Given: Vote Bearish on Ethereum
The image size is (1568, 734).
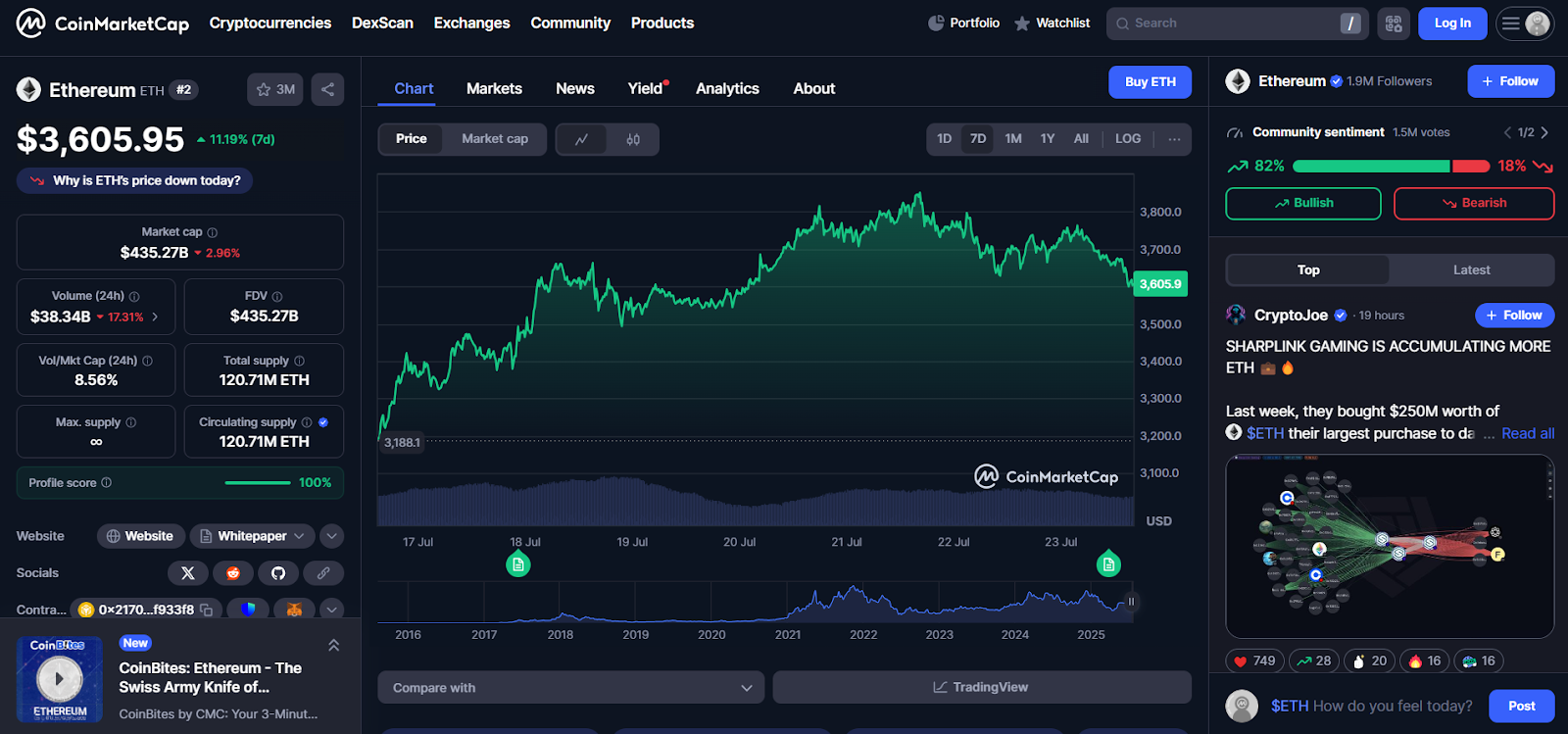Looking at the screenshot, I should 1474,203.
